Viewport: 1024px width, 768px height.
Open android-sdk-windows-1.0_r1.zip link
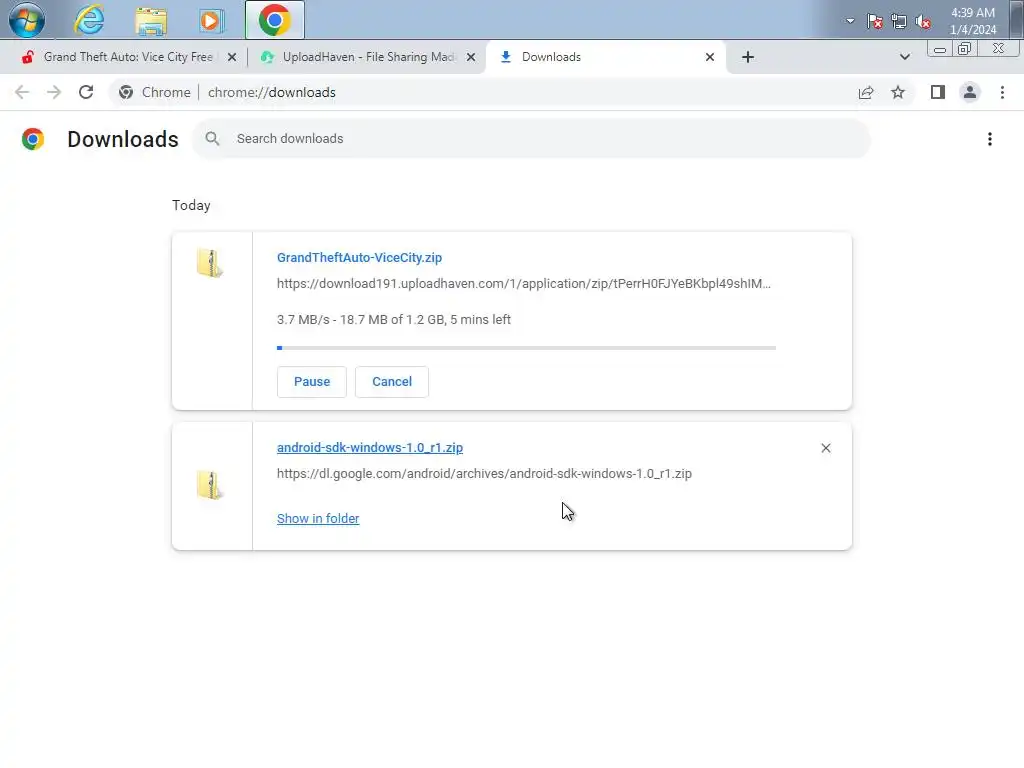pyautogui.click(x=370, y=447)
